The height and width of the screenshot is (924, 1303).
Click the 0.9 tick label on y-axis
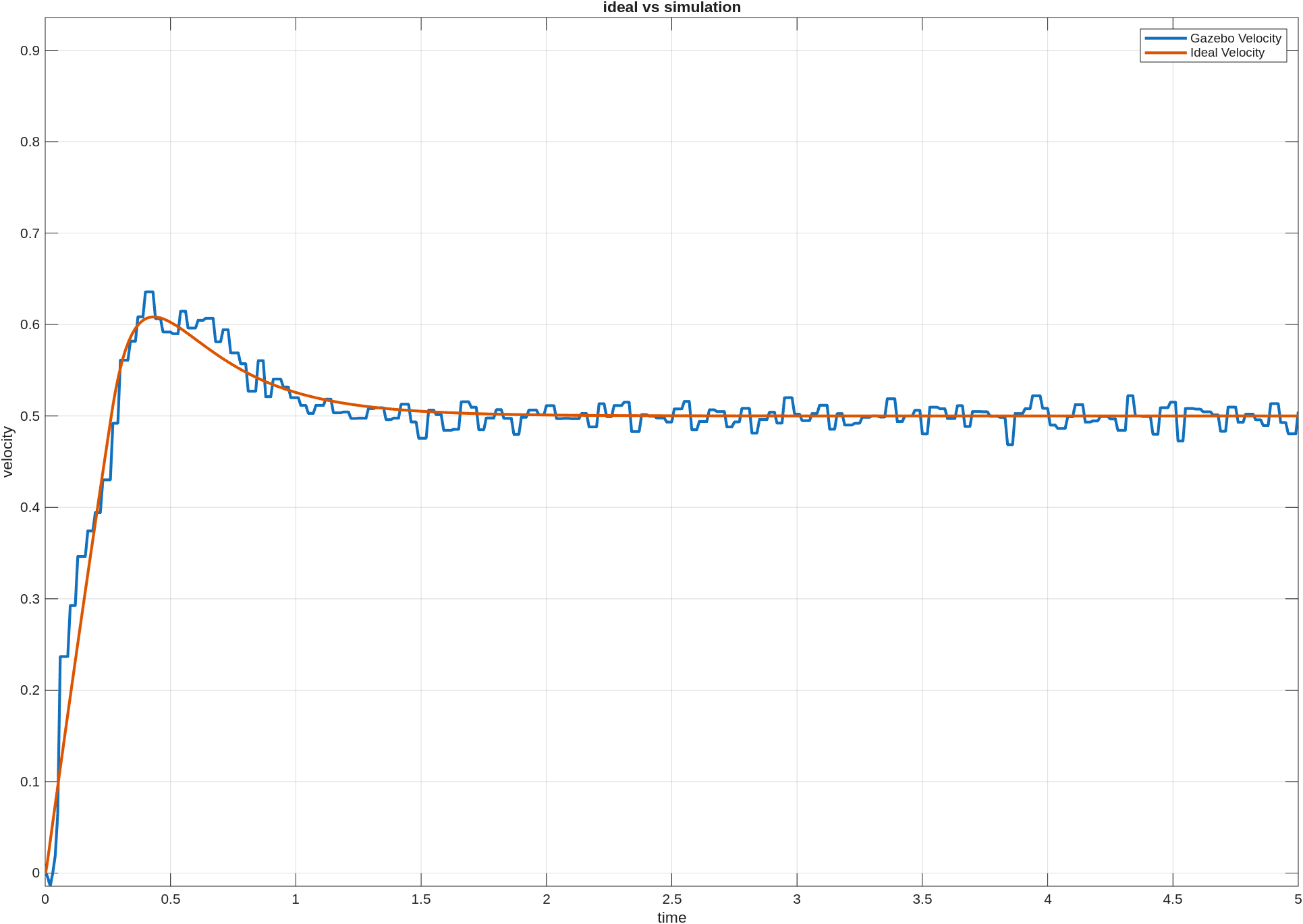(30, 51)
